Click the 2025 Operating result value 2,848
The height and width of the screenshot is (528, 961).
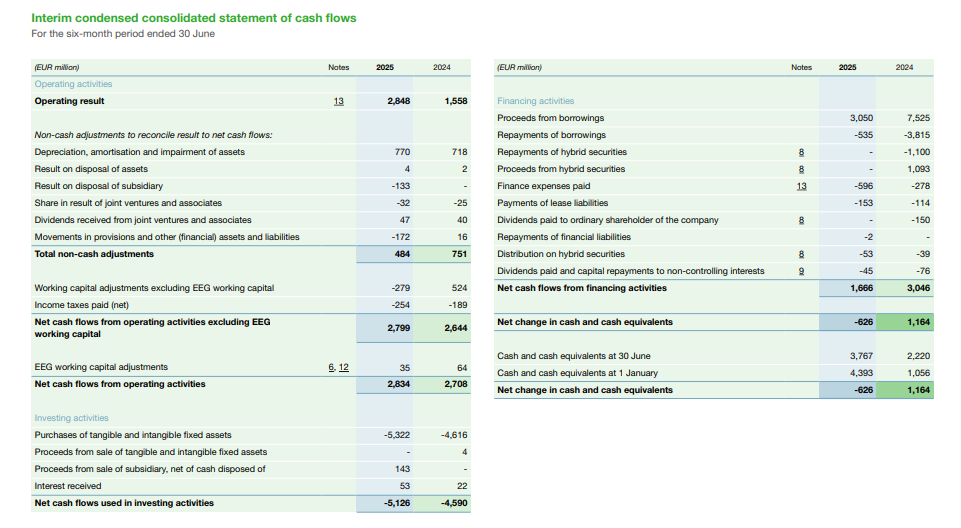398,101
